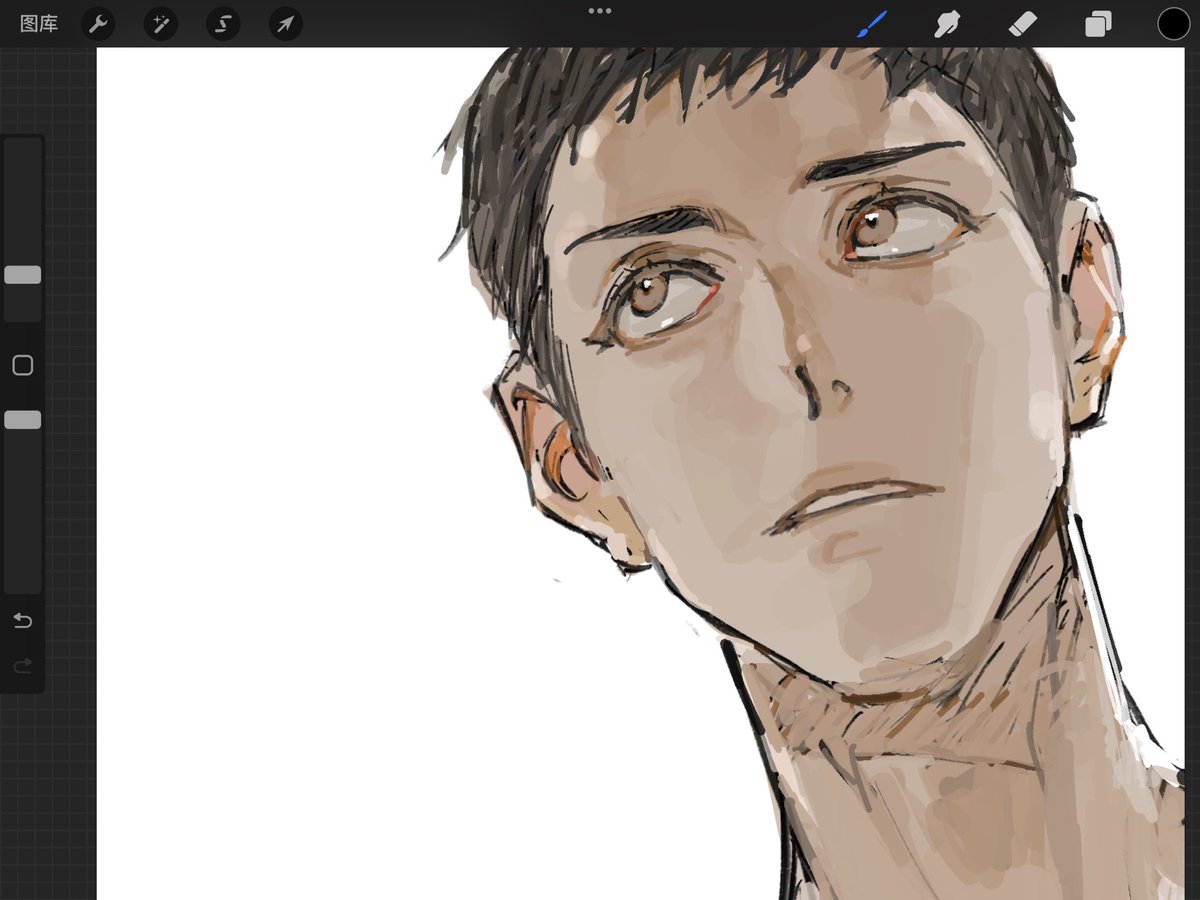This screenshot has height=900, width=1200.
Task: Open the Layers panel
Action: tap(1098, 24)
